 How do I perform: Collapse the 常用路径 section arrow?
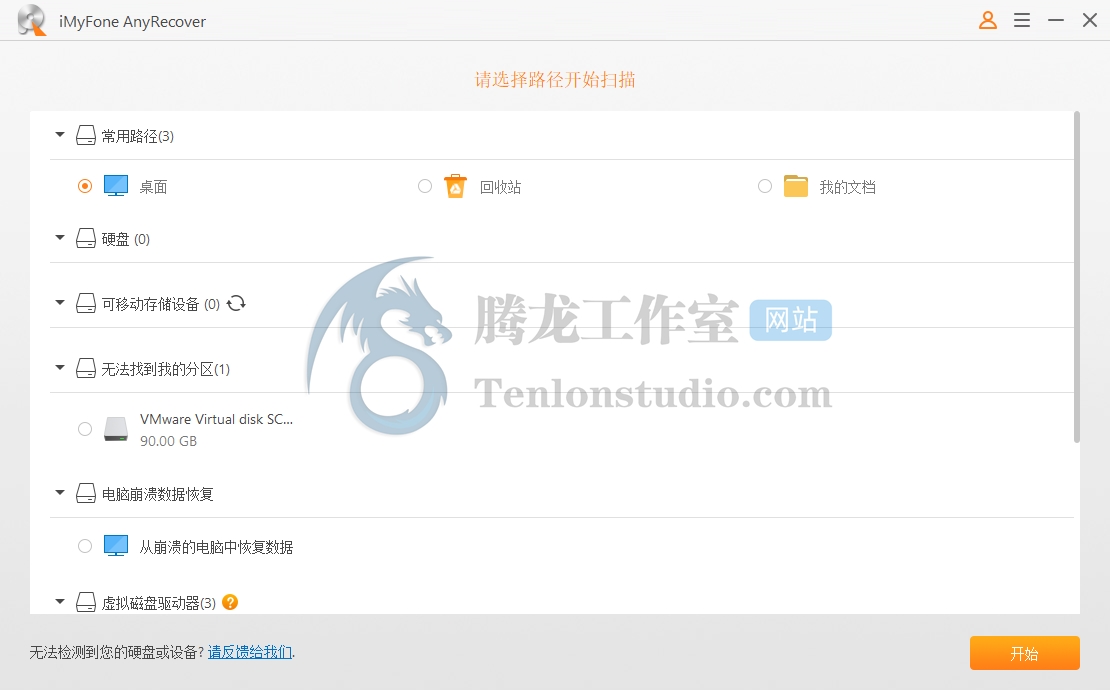click(x=60, y=134)
